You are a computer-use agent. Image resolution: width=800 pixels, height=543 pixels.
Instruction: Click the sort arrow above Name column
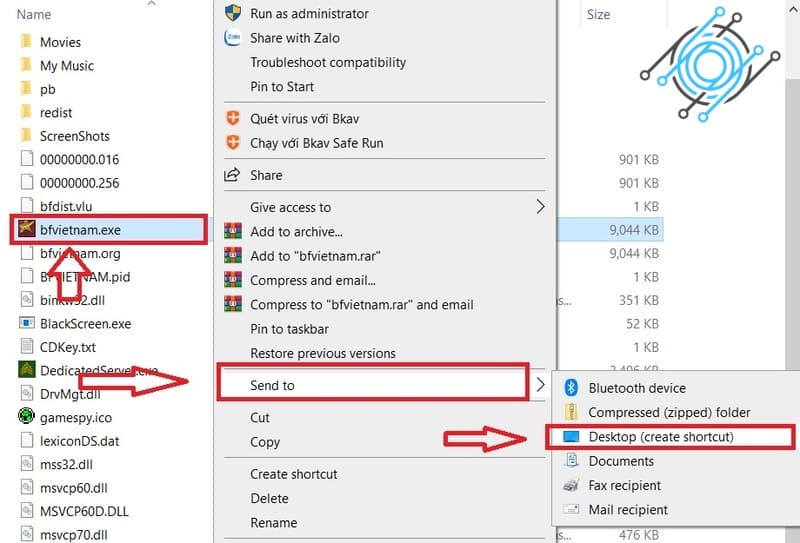[x=152, y=4]
